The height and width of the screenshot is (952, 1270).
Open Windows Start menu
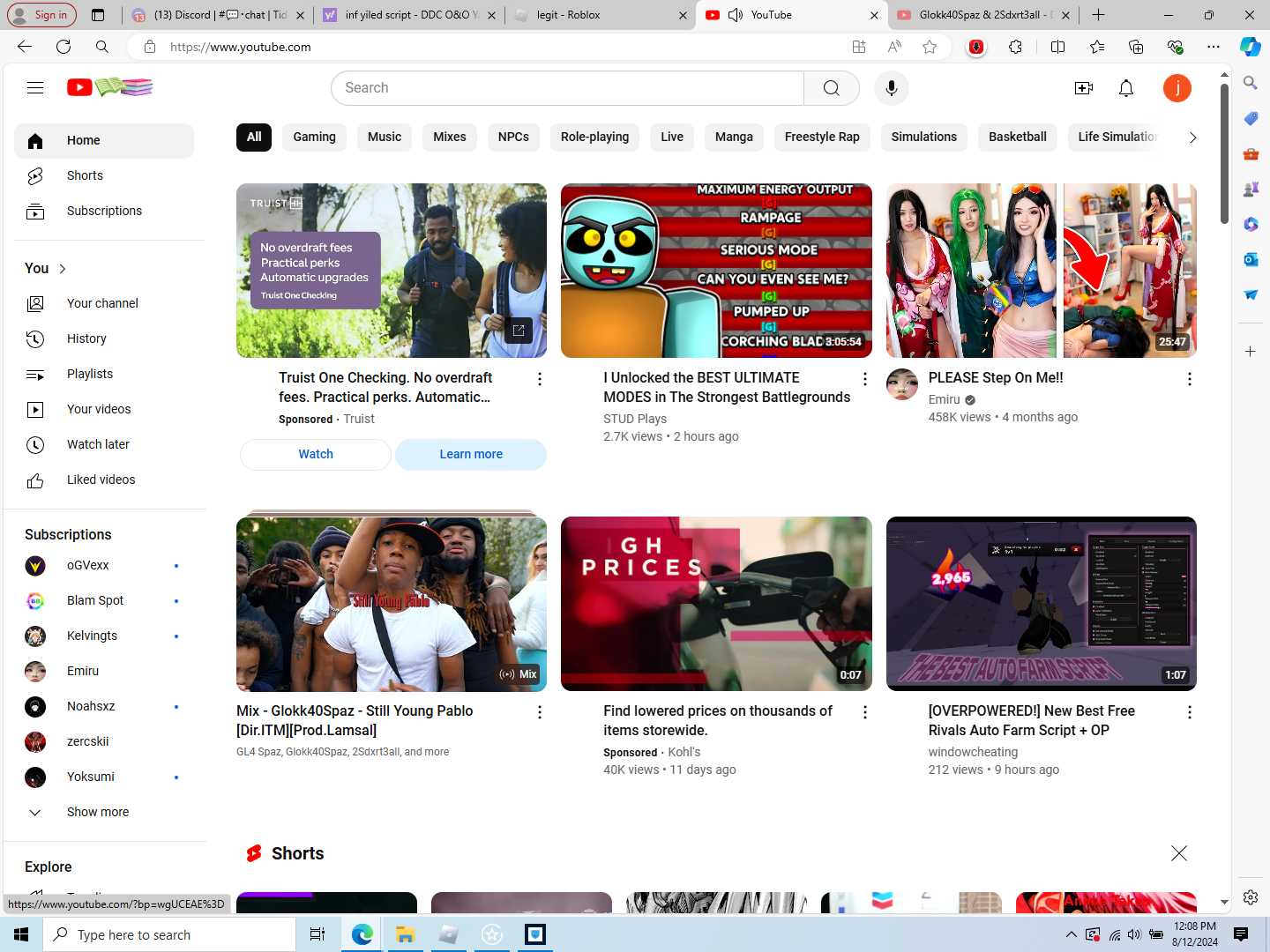21,934
